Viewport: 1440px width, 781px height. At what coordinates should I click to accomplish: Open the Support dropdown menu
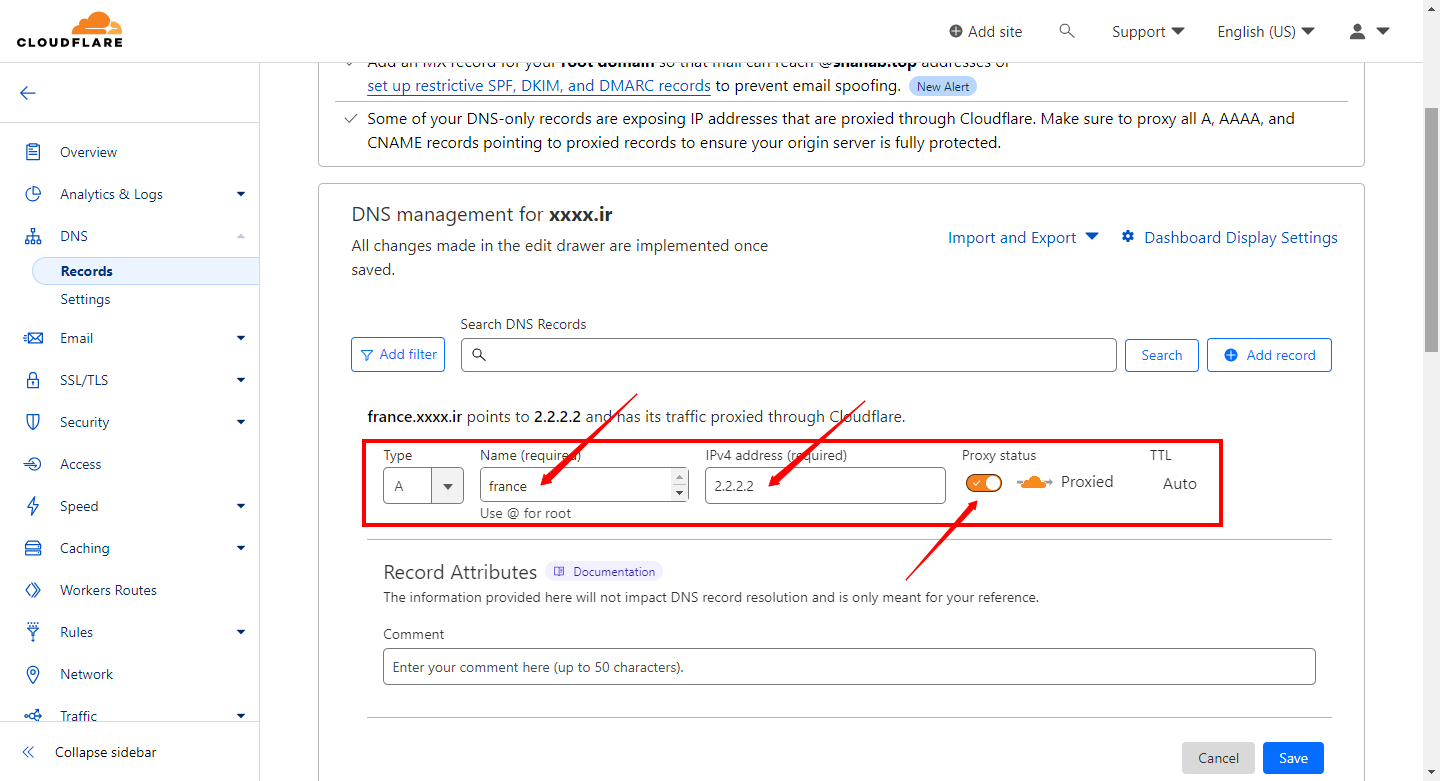click(x=1148, y=32)
